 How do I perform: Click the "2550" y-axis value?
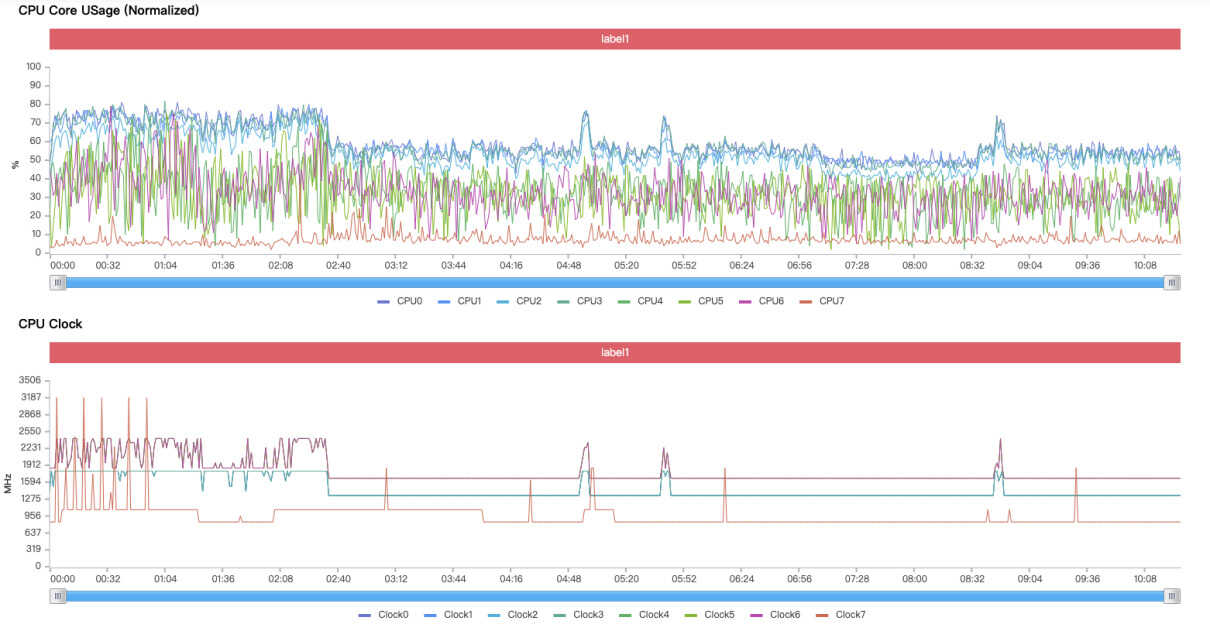30,431
